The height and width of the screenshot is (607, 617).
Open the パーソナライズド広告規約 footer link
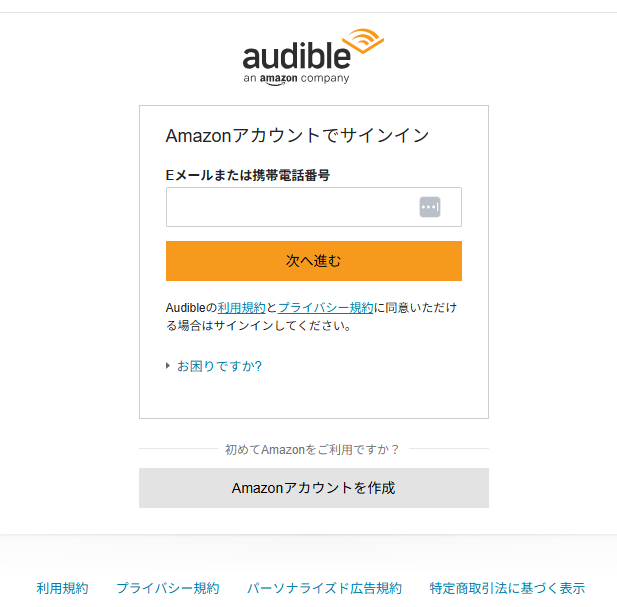coord(324,588)
